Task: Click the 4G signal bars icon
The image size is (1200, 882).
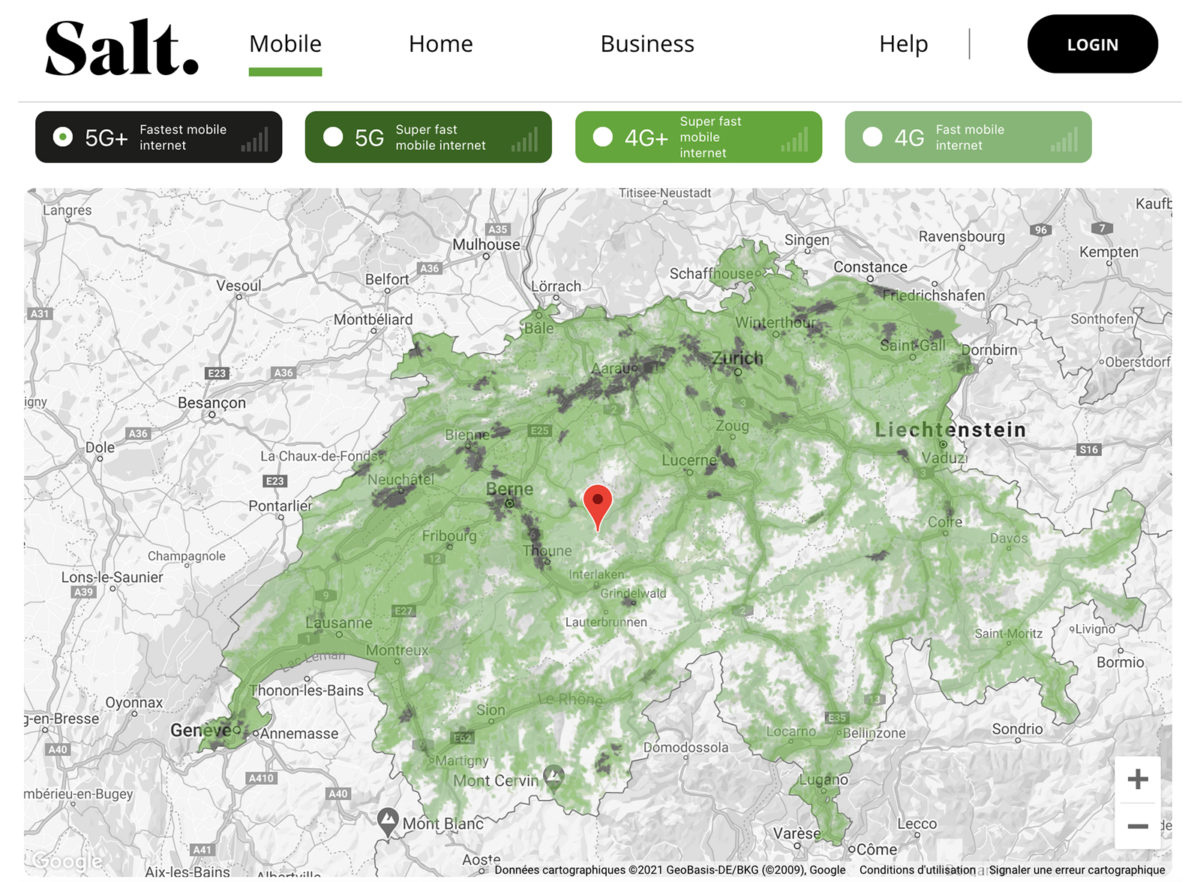Action: pos(1064,139)
